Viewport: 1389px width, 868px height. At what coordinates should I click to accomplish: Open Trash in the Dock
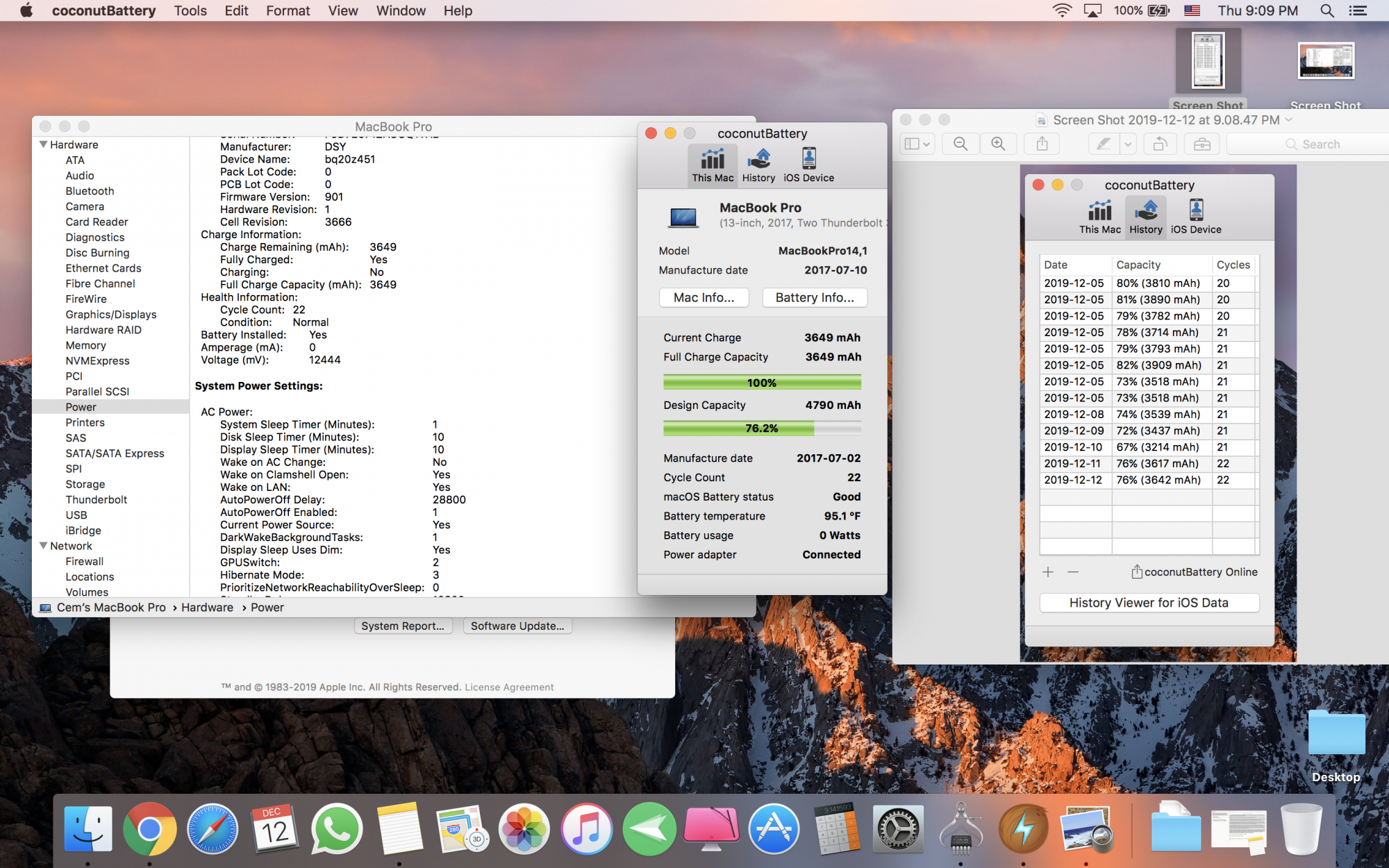[x=1301, y=829]
